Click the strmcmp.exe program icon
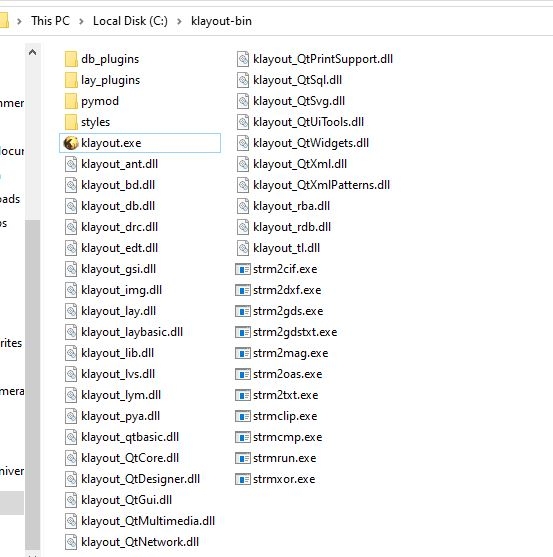 [x=243, y=437]
